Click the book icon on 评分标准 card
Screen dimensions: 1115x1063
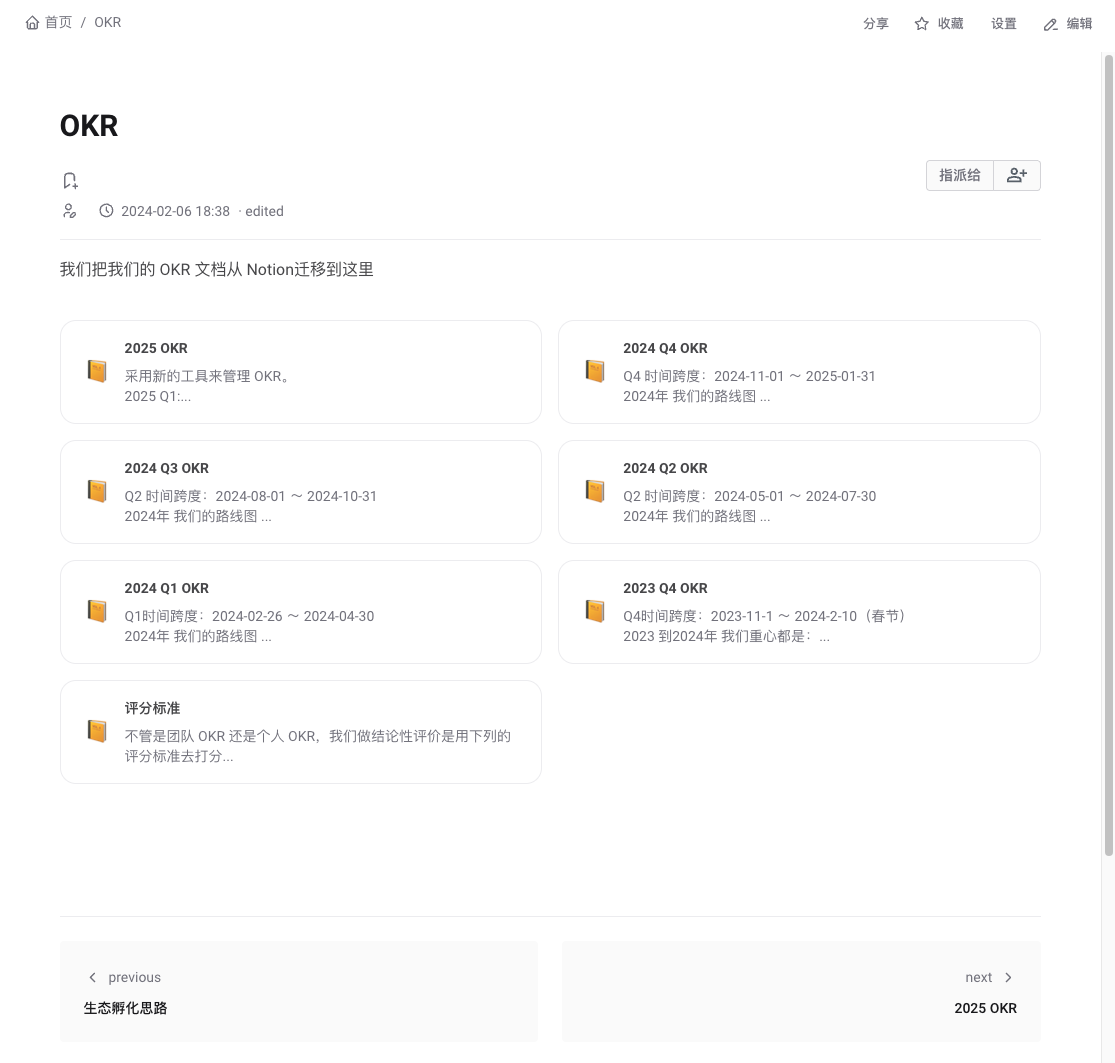(x=97, y=731)
